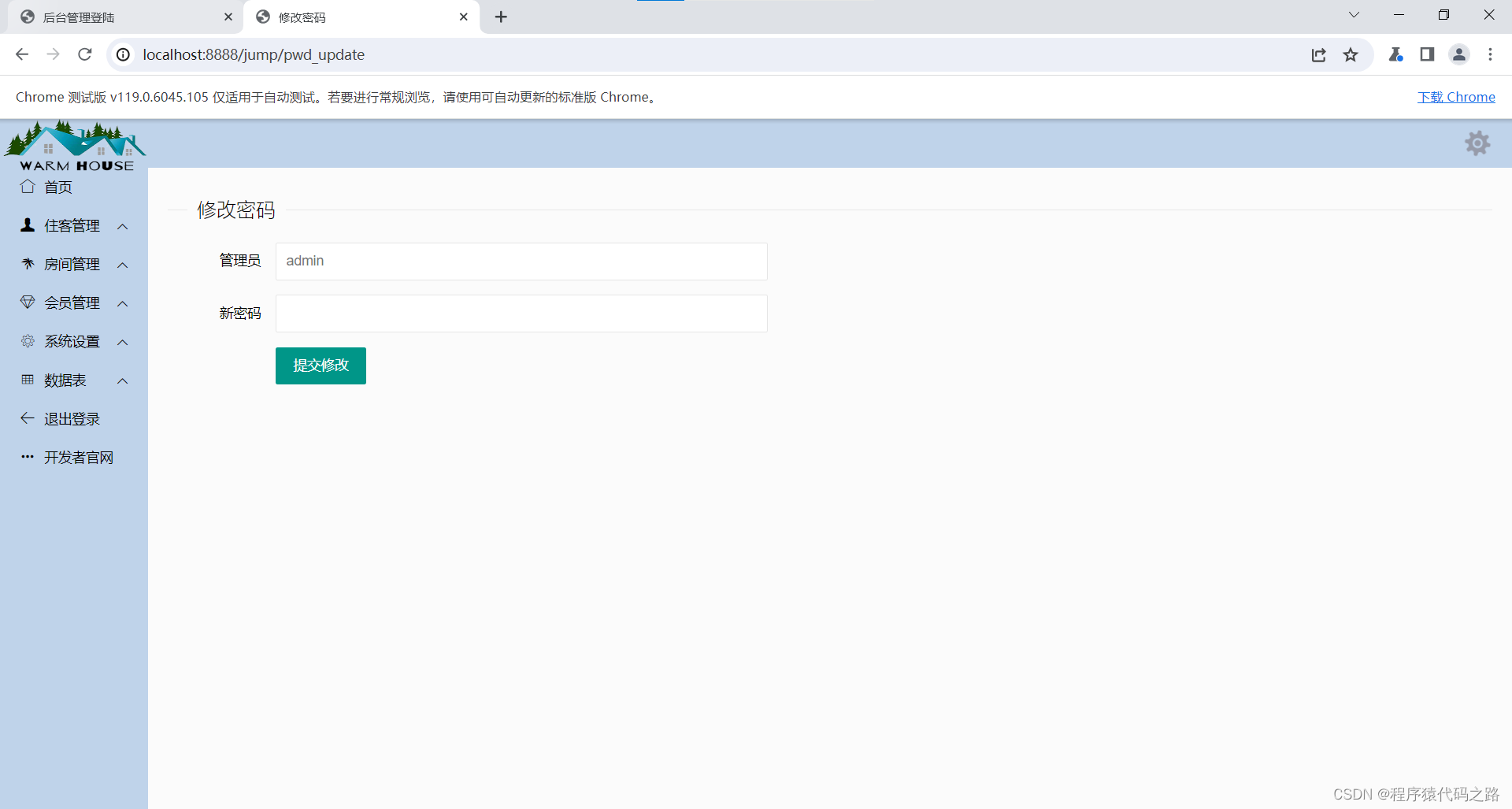The width and height of the screenshot is (1512, 809).
Task: Focus the 新密码 input field
Action: pos(521,314)
